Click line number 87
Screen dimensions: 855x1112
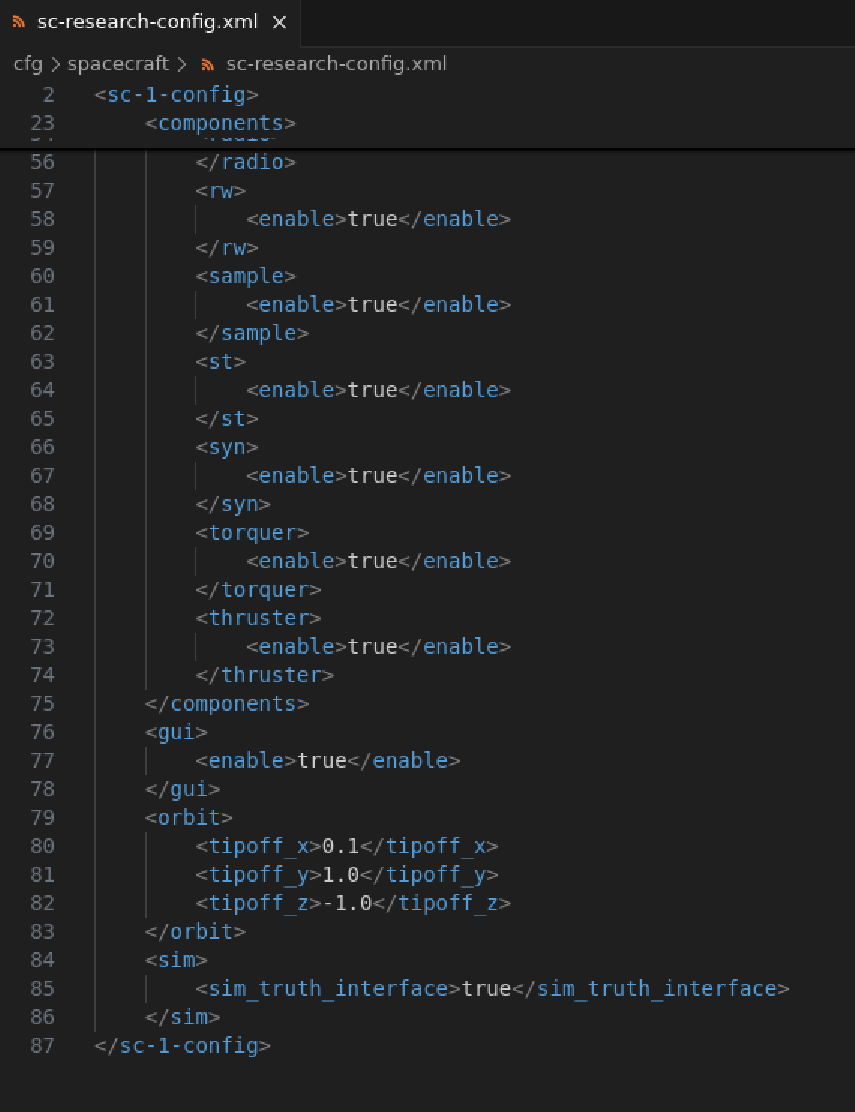coord(42,1045)
